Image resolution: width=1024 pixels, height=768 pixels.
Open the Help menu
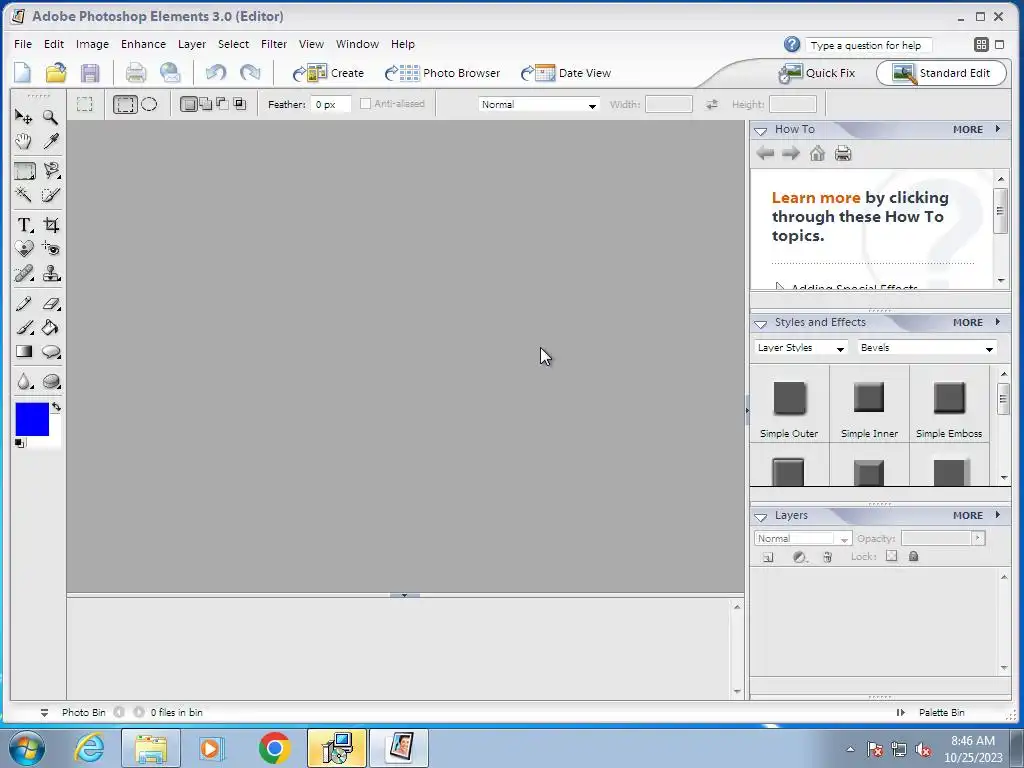403,44
